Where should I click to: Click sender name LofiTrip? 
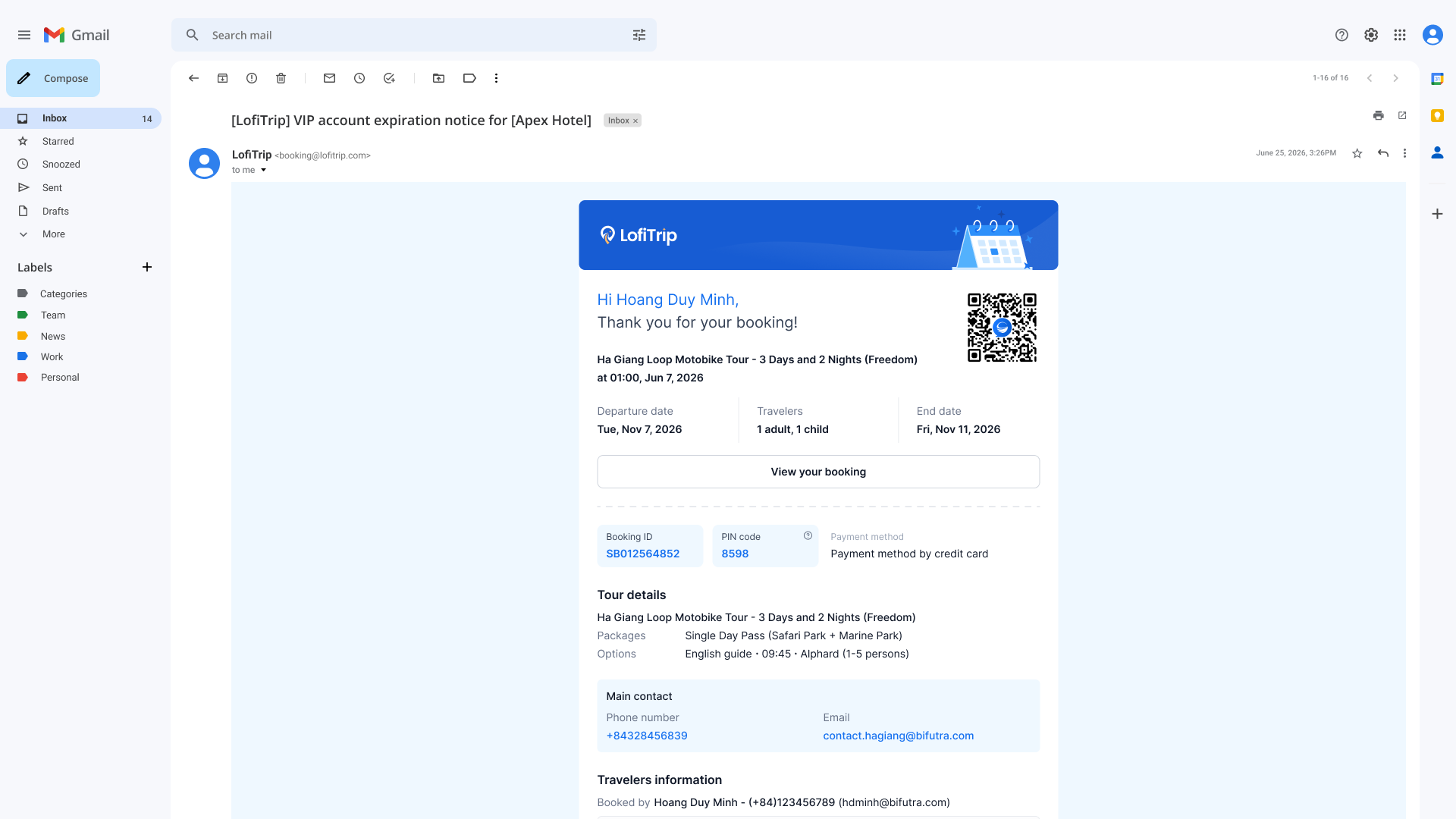(252, 155)
